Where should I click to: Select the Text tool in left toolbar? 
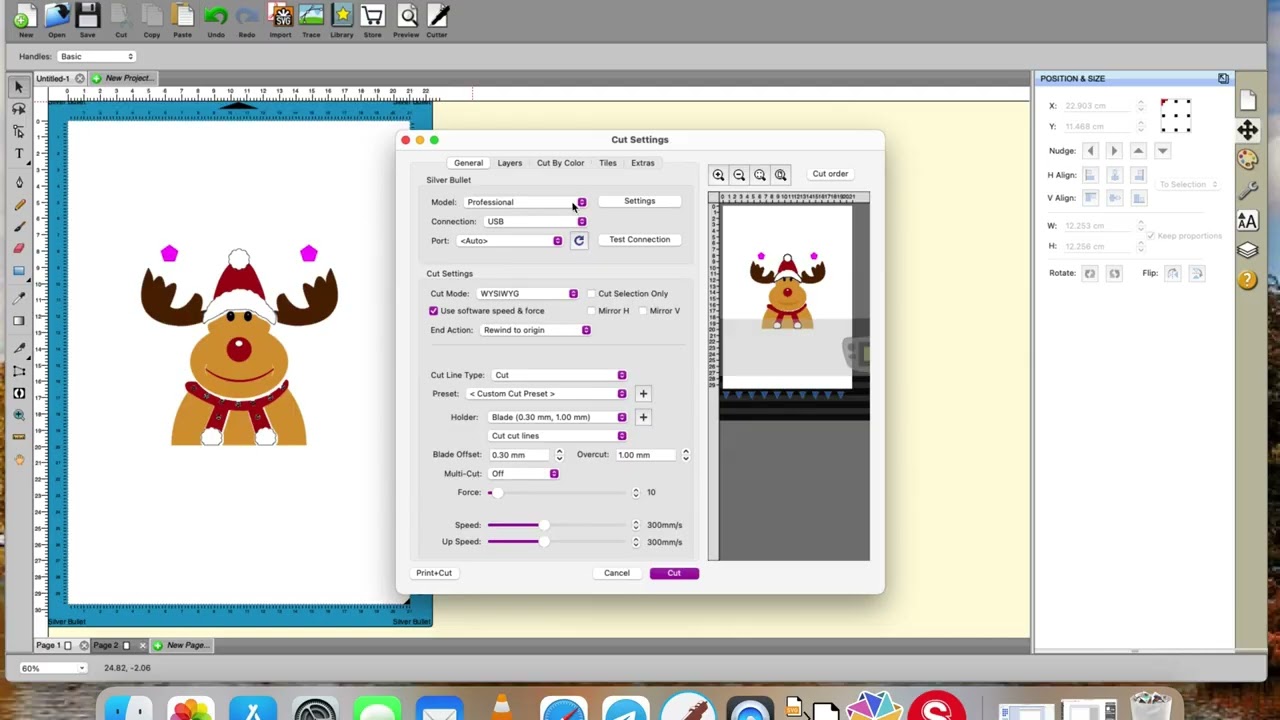[x=18, y=153]
